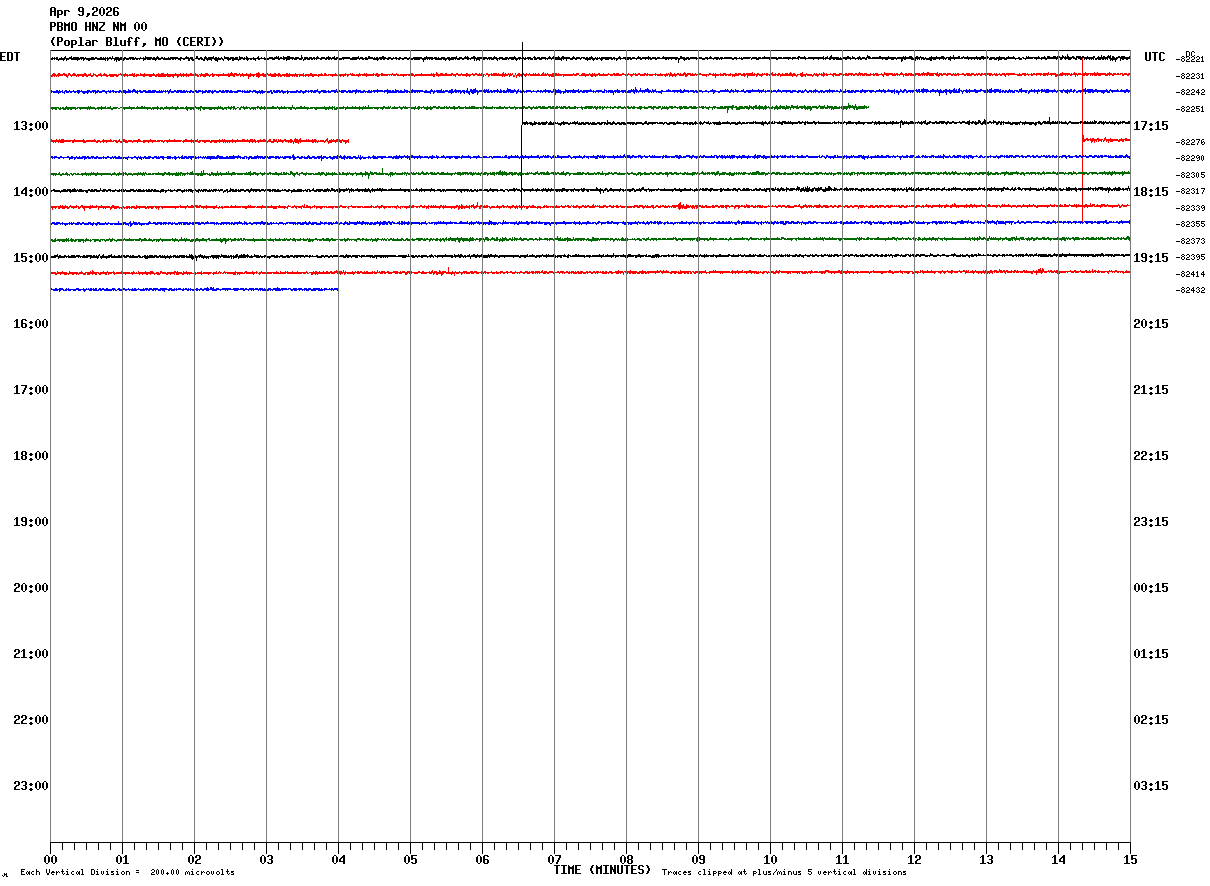Click the UTC timezone label
The height and width of the screenshot is (886, 1210).
tap(1155, 57)
